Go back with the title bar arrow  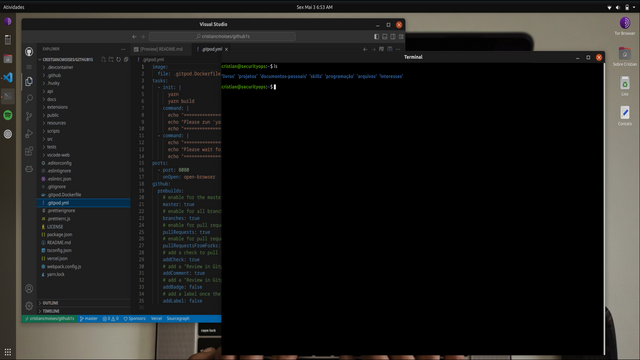tap(134, 36)
